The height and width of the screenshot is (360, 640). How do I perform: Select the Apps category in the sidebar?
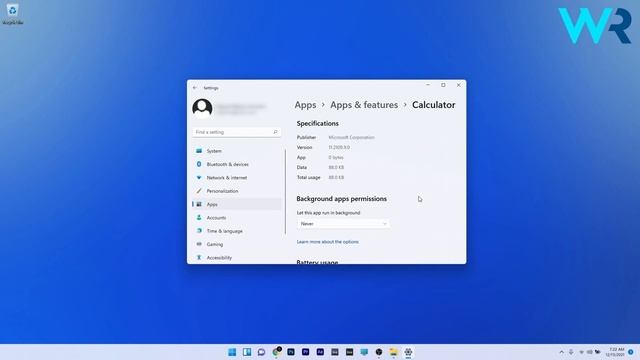pyautogui.click(x=237, y=204)
